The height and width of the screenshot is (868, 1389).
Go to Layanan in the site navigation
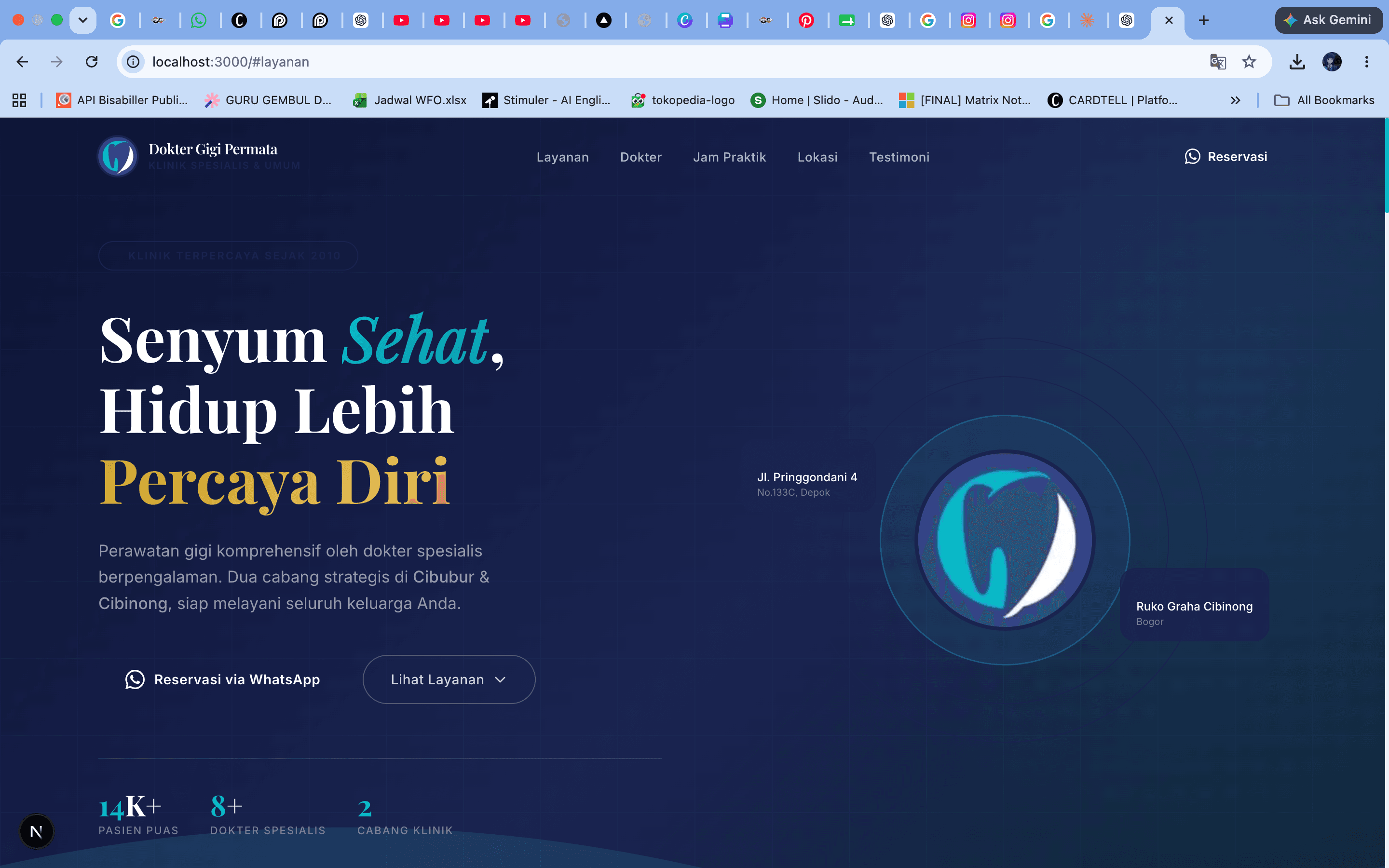tap(562, 157)
